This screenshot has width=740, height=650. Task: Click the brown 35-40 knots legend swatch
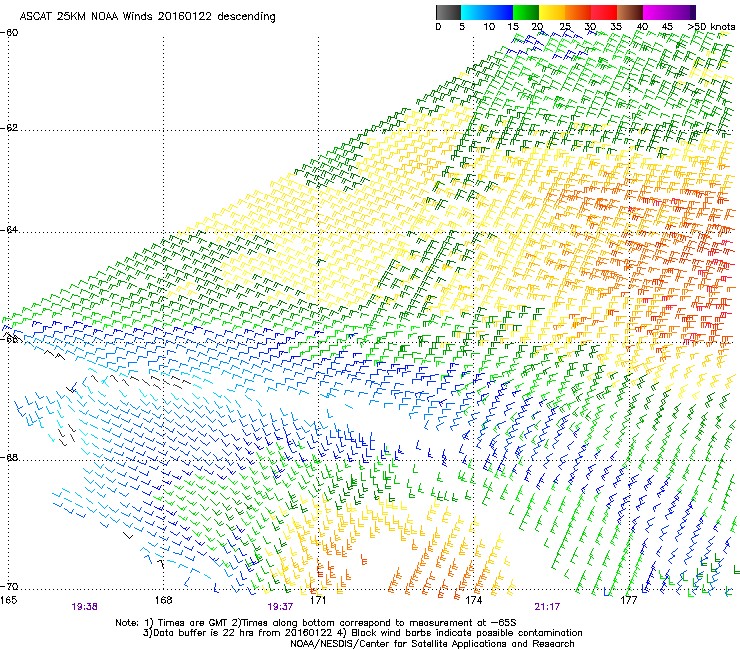(x=630, y=12)
